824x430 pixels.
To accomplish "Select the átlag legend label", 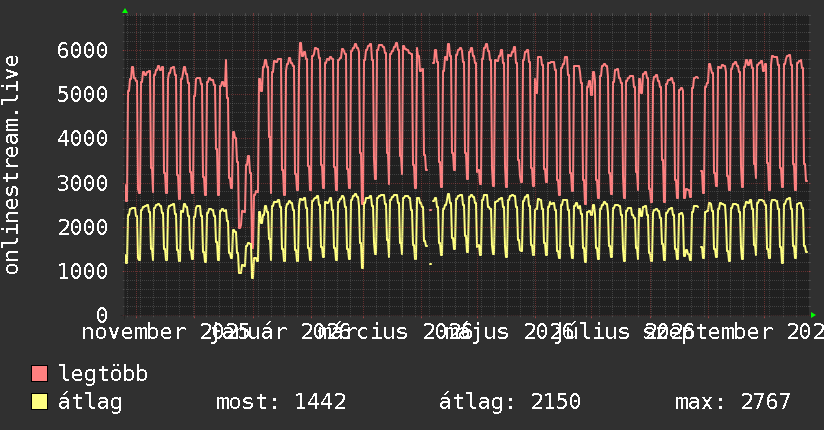I will [90, 402].
